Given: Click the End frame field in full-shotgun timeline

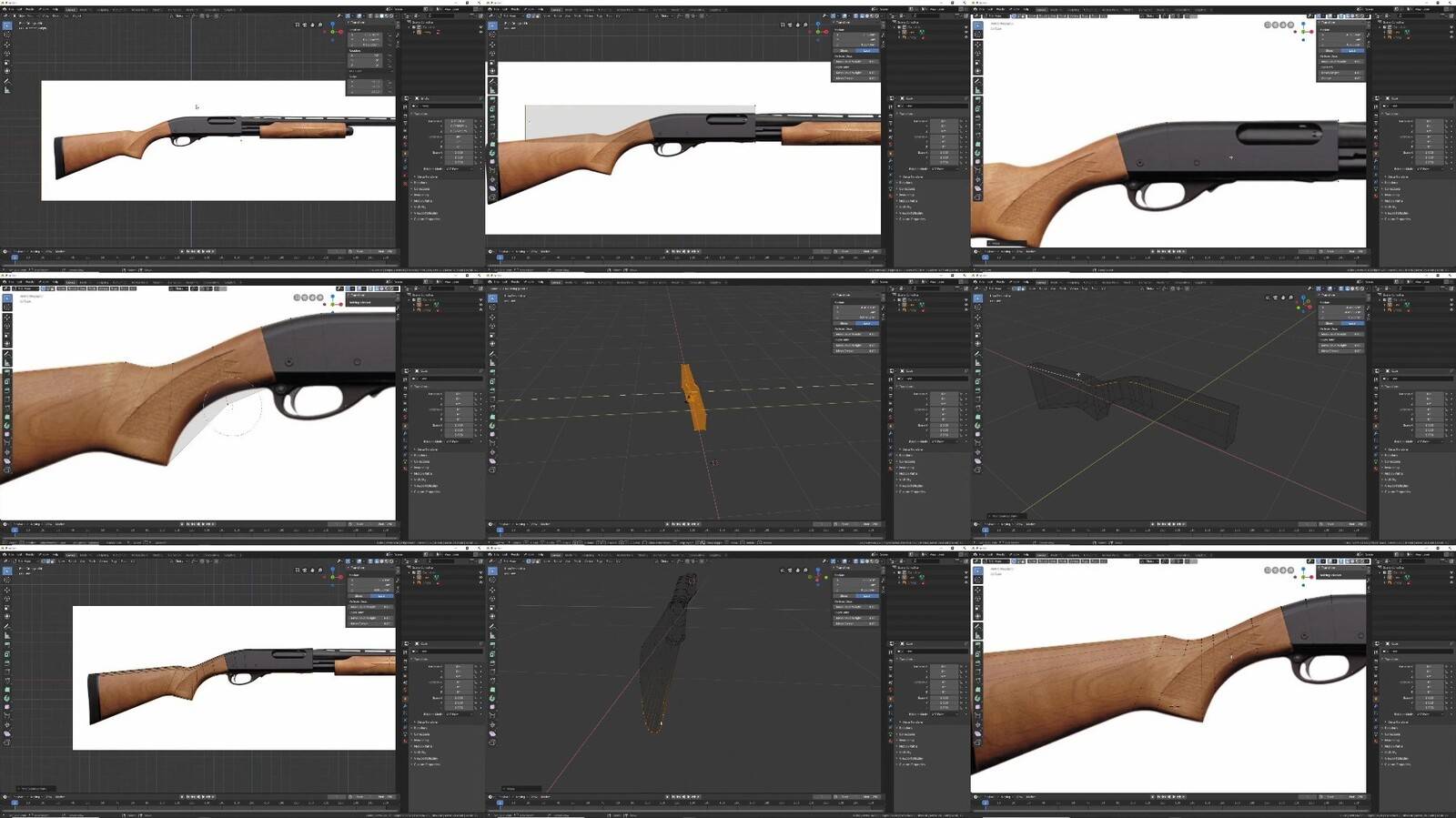Looking at the screenshot, I should pos(385,251).
